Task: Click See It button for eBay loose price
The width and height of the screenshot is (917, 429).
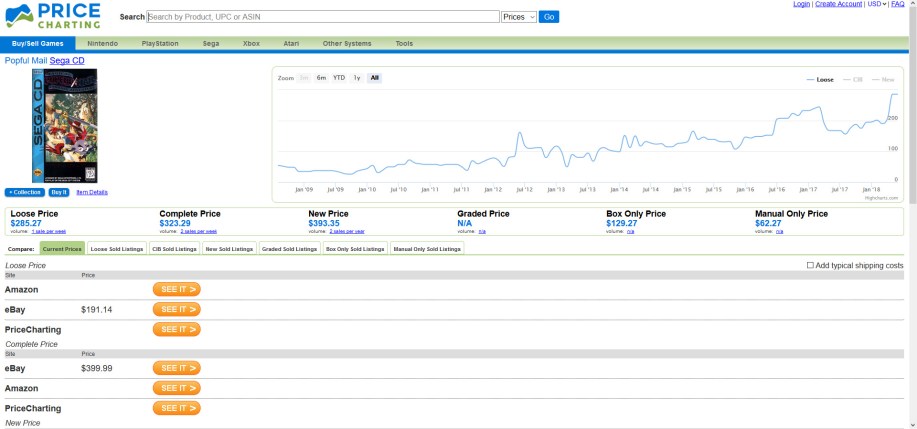Action: click(x=176, y=309)
